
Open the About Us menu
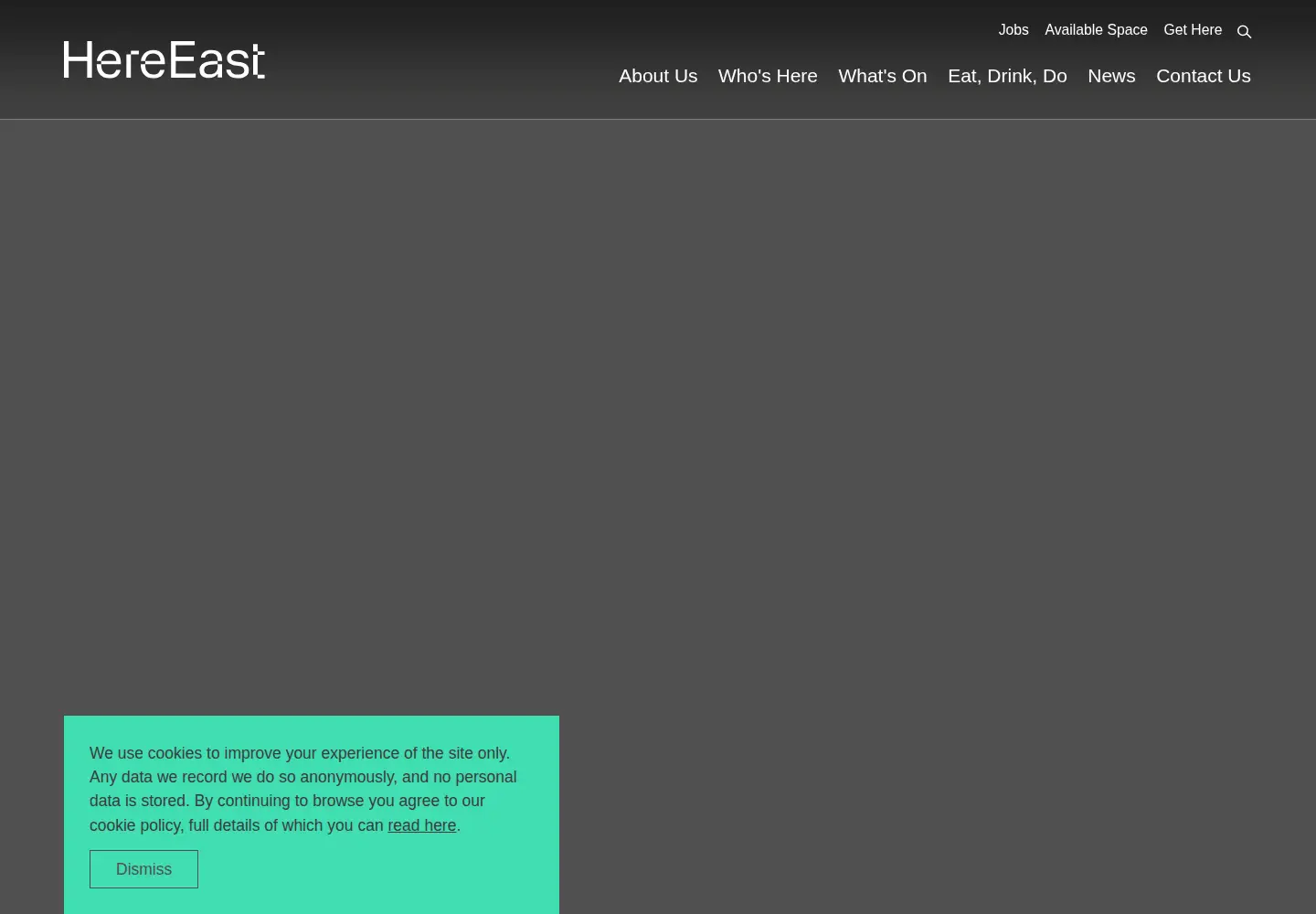click(658, 76)
